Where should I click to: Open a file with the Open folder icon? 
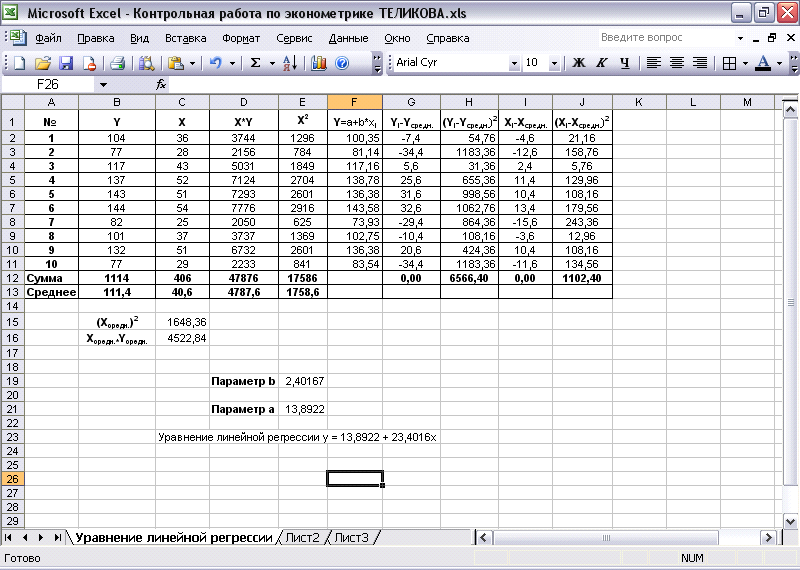43,63
